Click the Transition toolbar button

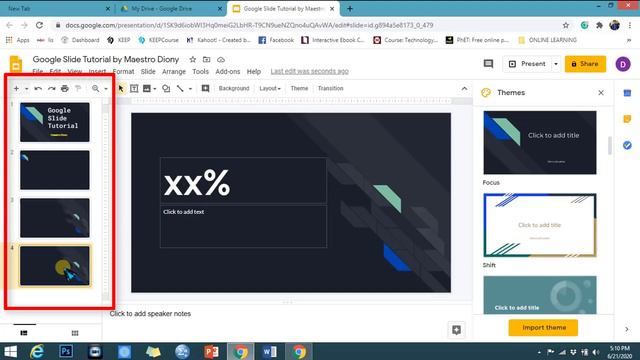pos(331,89)
